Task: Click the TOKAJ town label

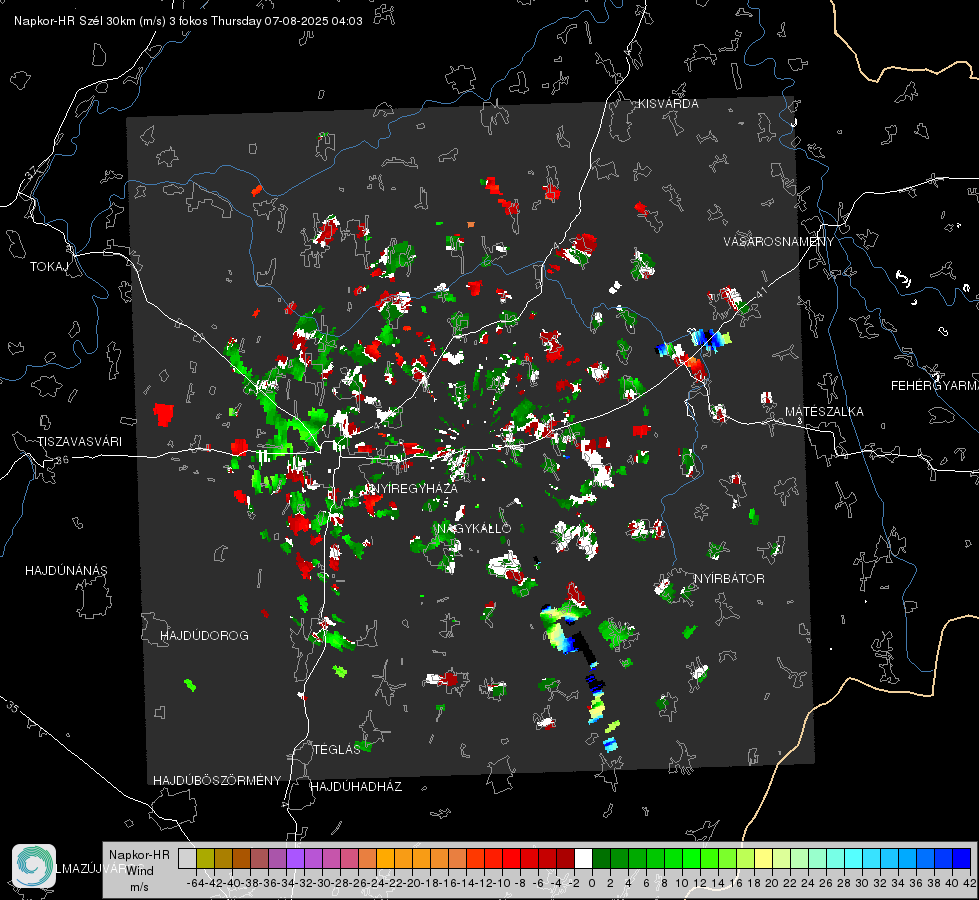Action: 49,267
